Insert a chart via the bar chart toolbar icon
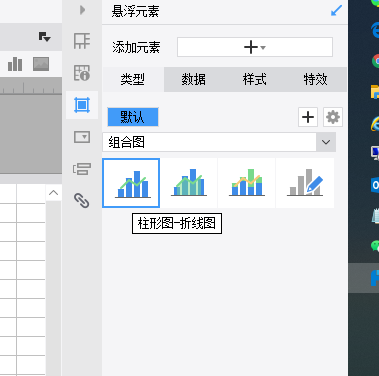This screenshot has width=379, height=376. click(15, 64)
